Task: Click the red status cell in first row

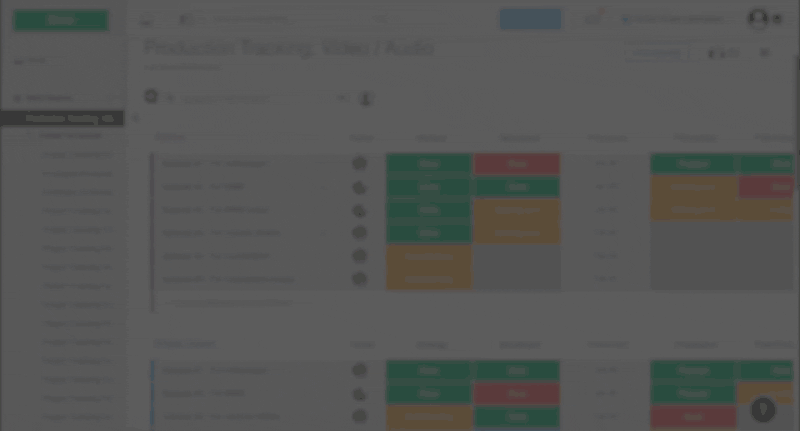Action: (517, 163)
